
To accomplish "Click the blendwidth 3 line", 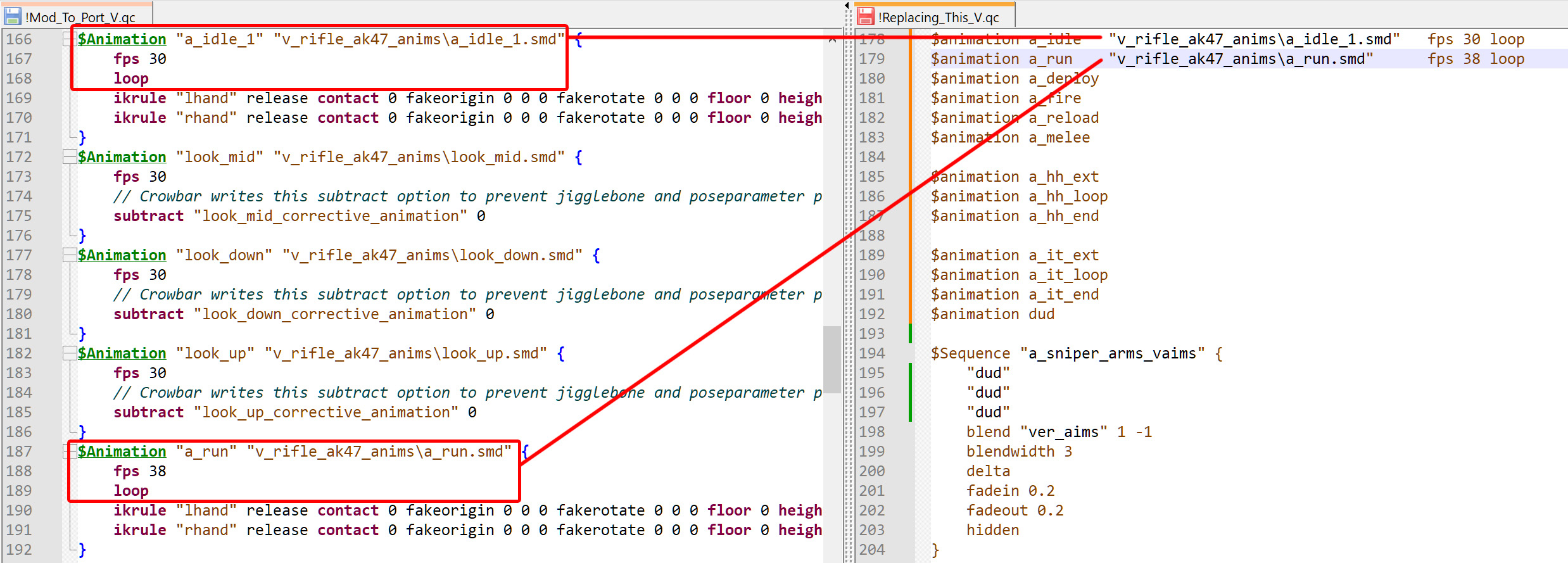I will coord(1020,452).
